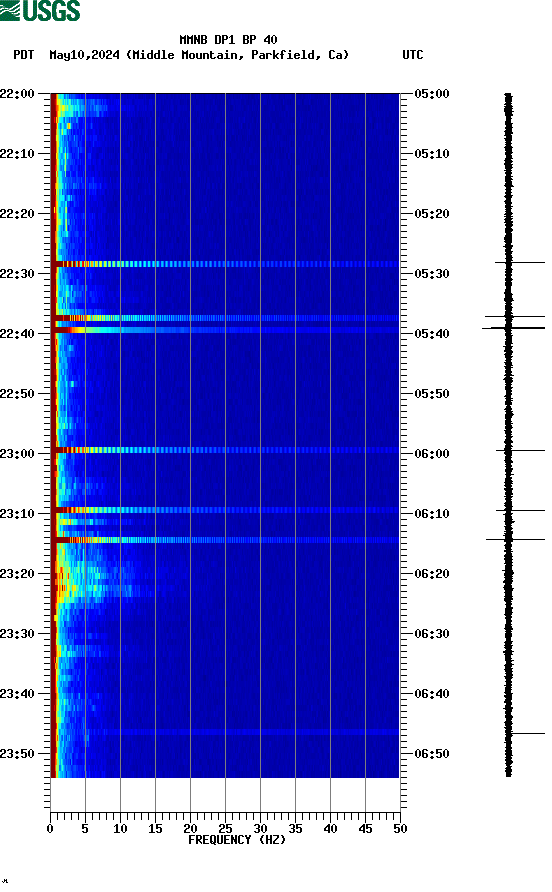Click the '05:10' UTC time label
This screenshot has width=552, height=892.
432,154
